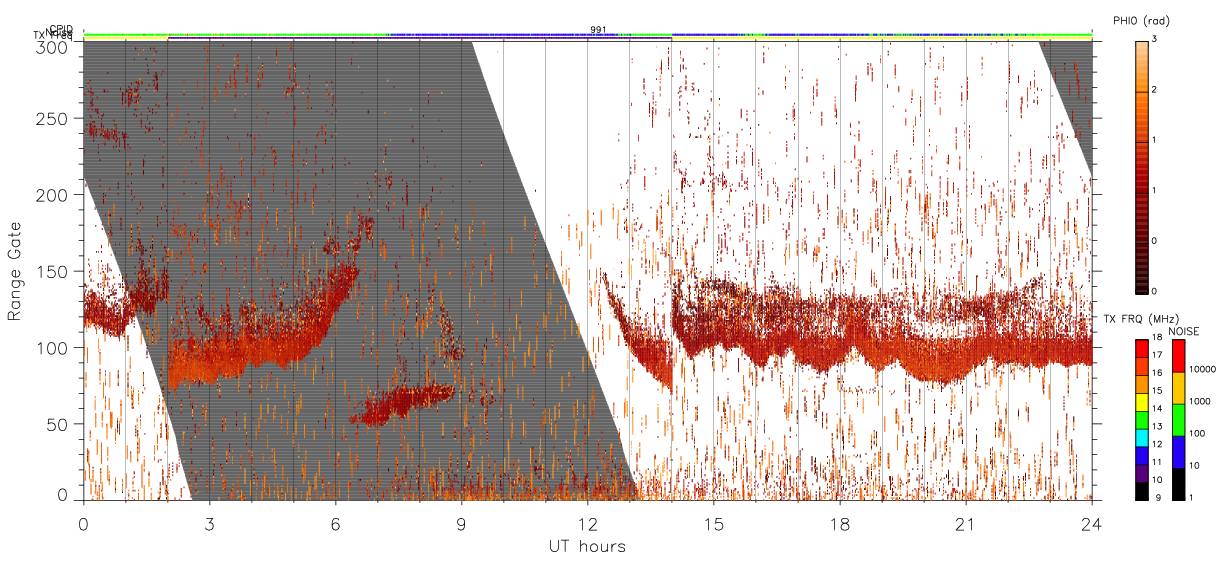Image resolution: width=1228 pixels, height=567 pixels.
Task: Select tick label 24 on UT hours axis
Action: [1092, 524]
